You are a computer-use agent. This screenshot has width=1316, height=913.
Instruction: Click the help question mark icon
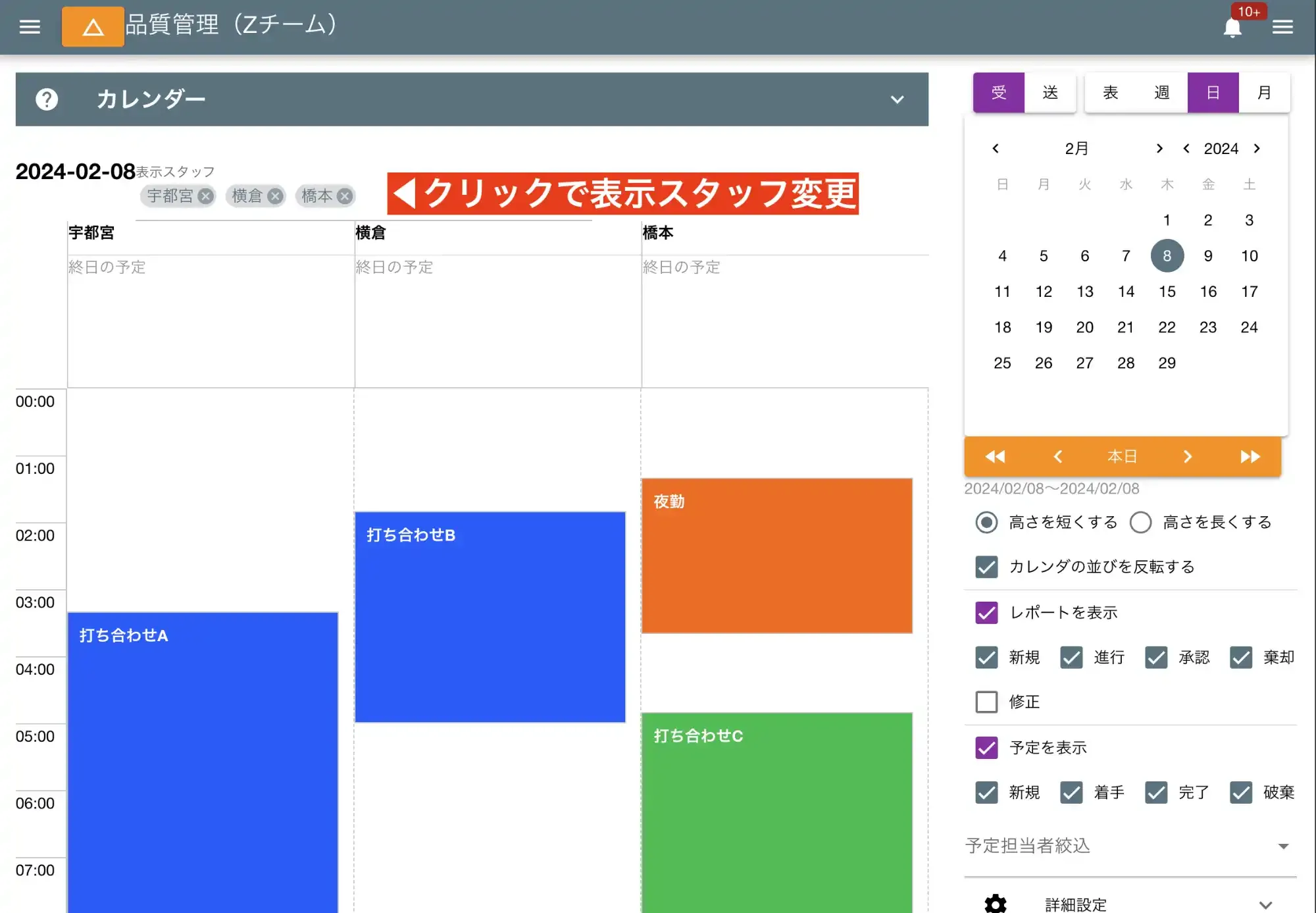[45, 99]
